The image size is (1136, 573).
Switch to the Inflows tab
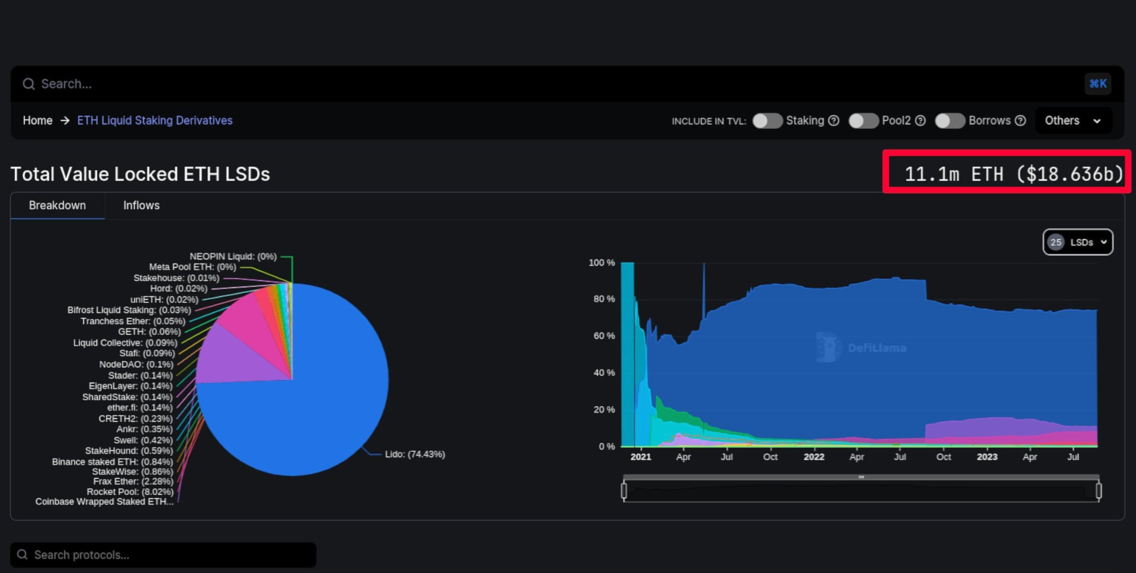tap(141, 206)
